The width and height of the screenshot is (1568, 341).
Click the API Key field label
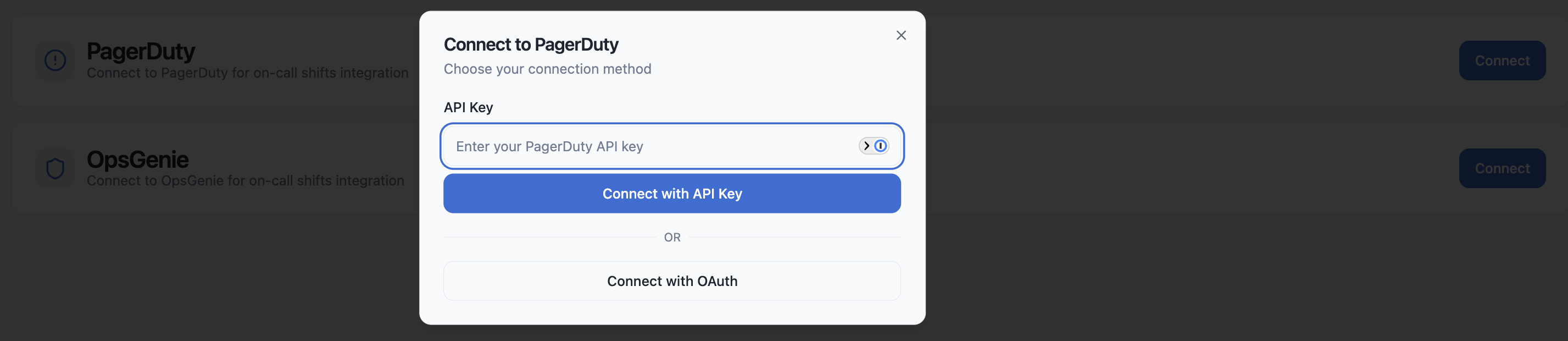point(468,107)
